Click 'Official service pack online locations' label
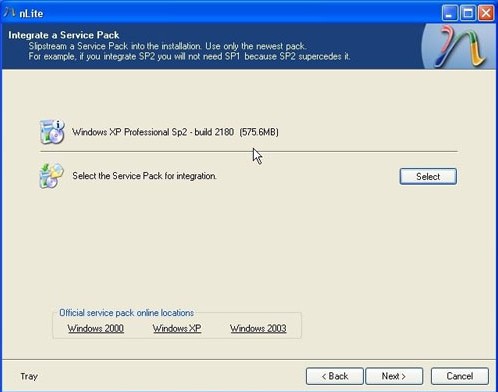Image resolution: width=498 pixels, height=392 pixels. (127, 313)
